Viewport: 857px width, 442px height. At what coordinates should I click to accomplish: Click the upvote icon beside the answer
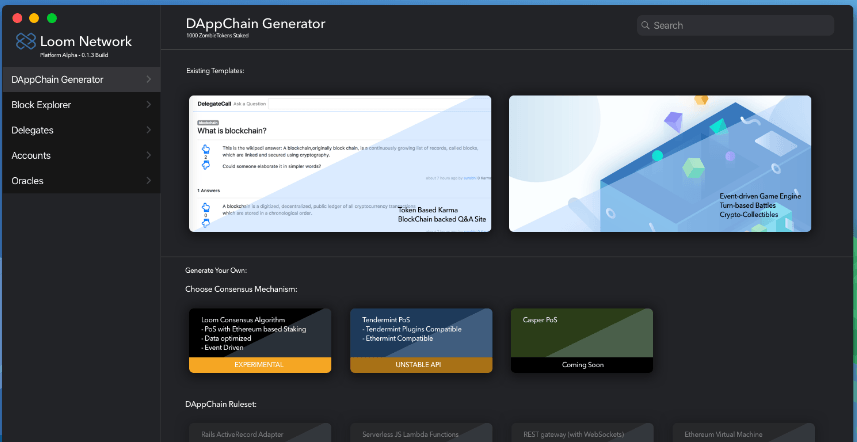[206, 206]
